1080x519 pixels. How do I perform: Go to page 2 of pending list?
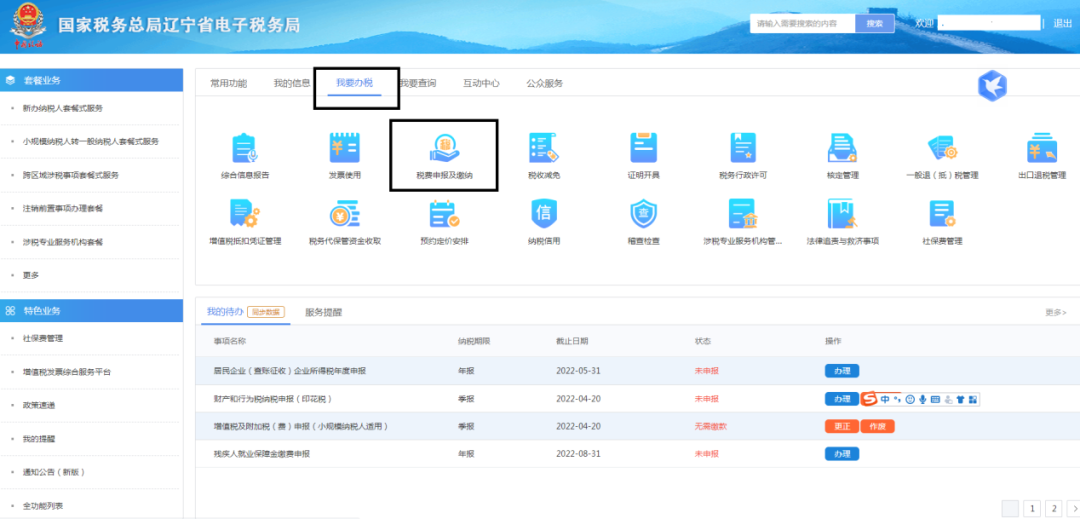(1053, 508)
